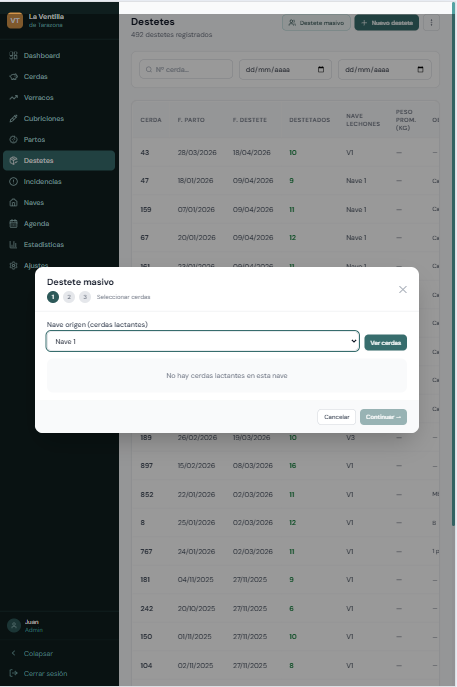Select step 2 in the wizard

click(69, 297)
